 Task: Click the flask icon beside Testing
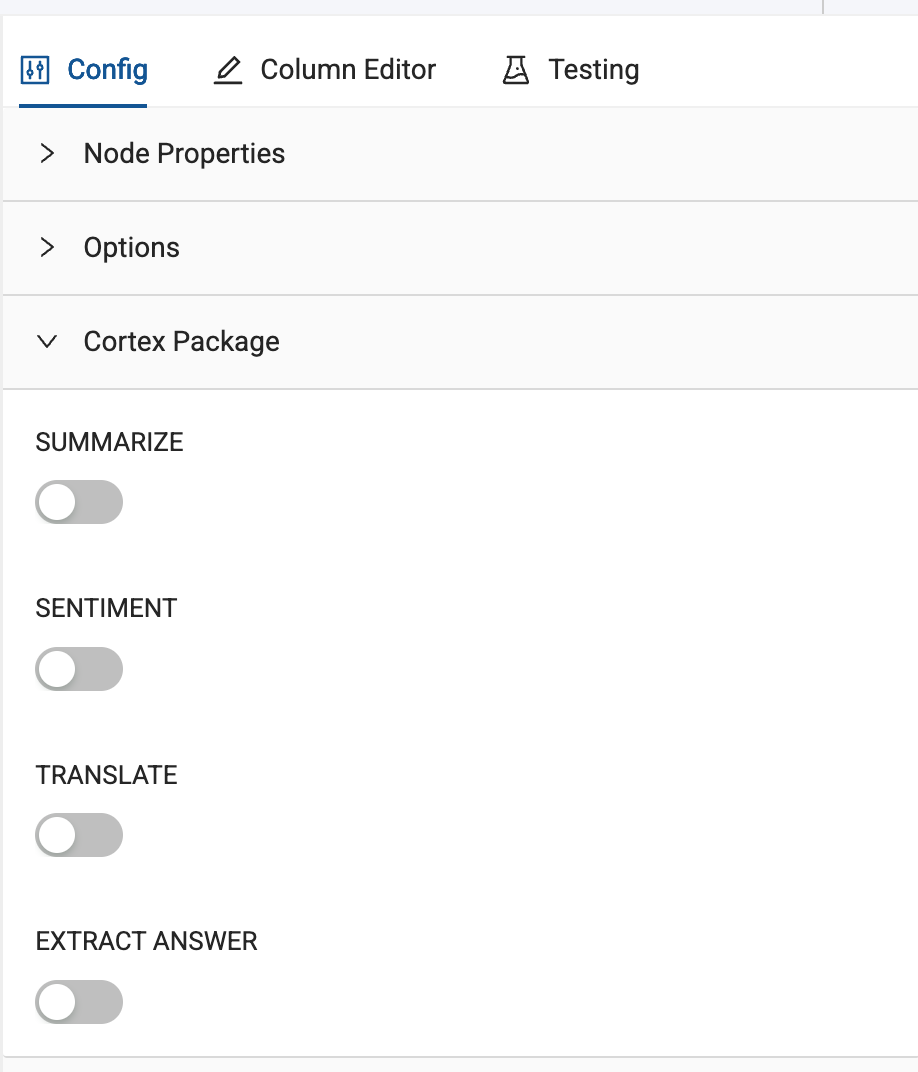pyautogui.click(x=516, y=70)
